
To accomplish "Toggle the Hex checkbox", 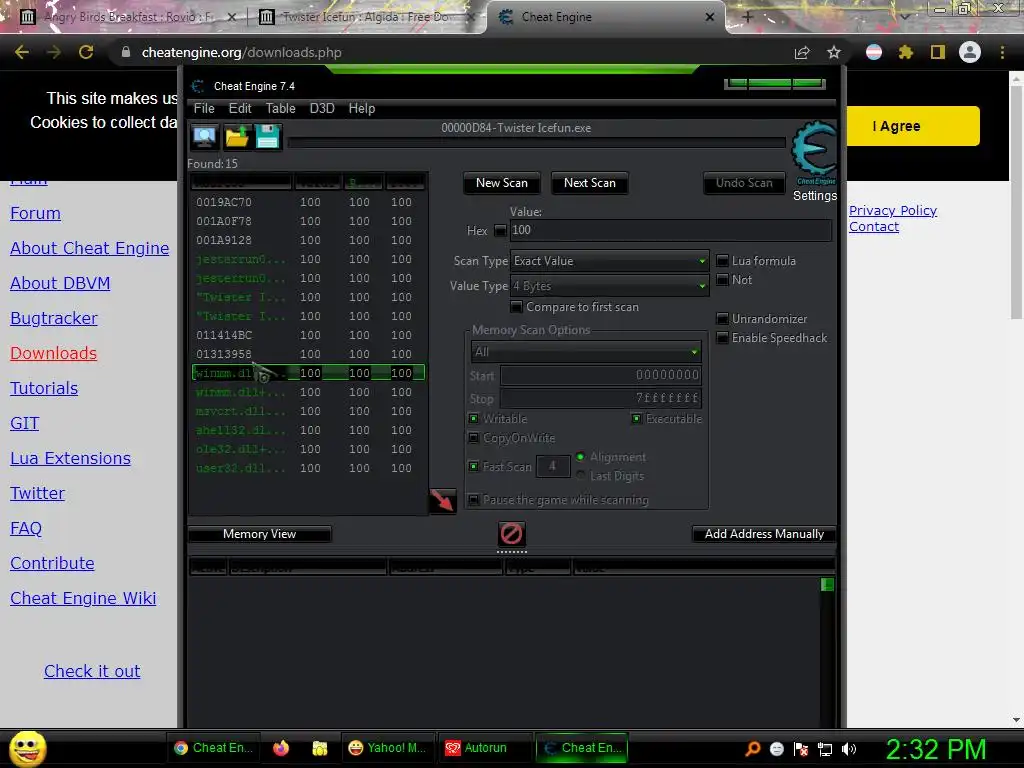I will (500, 231).
